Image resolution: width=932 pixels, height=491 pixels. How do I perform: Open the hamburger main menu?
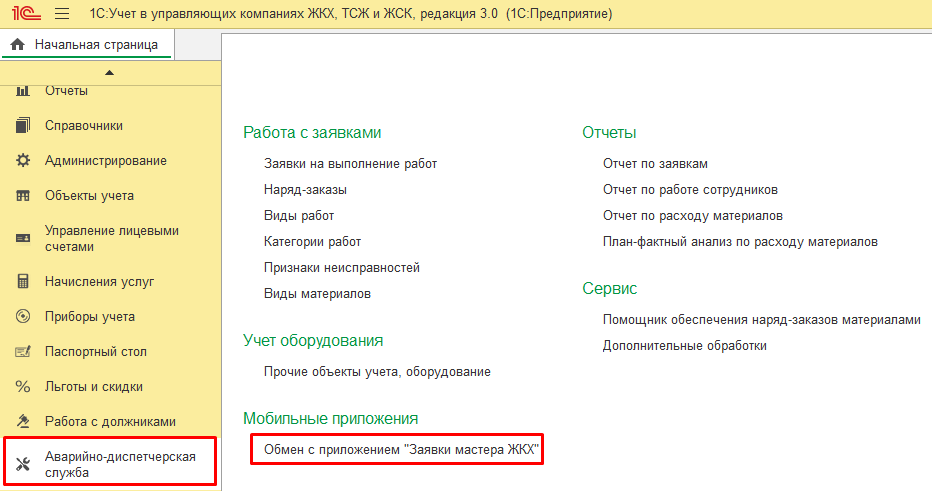pos(62,13)
